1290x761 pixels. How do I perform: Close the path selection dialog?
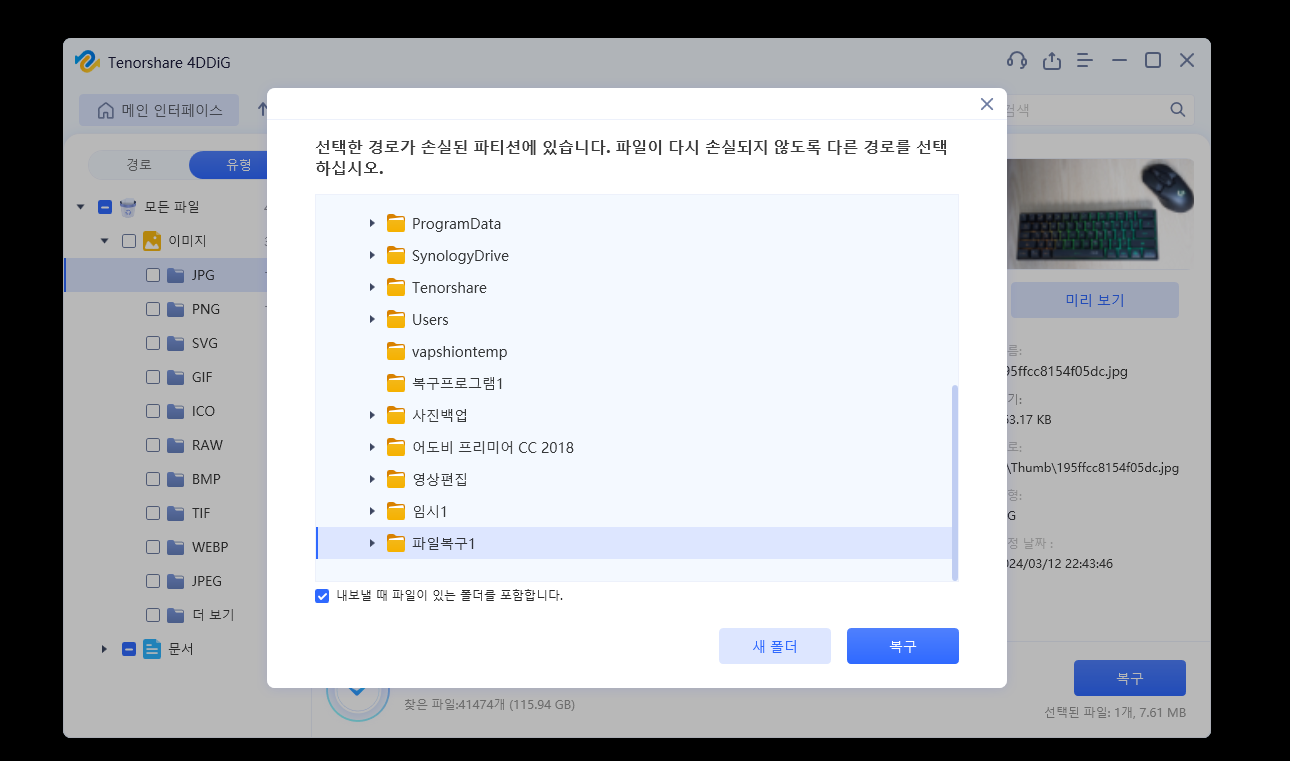pyautogui.click(x=986, y=104)
